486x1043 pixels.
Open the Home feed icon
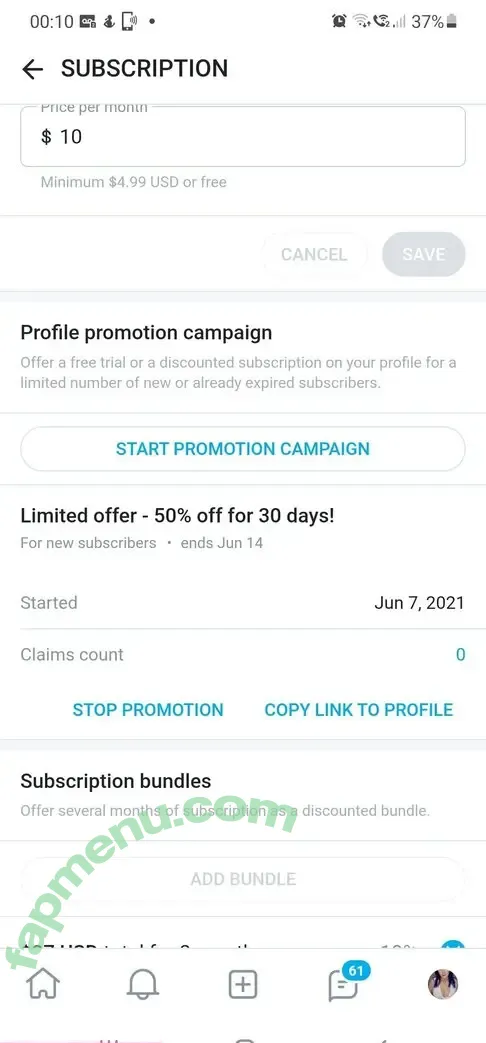pyautogui.click(x=43, y=984)
